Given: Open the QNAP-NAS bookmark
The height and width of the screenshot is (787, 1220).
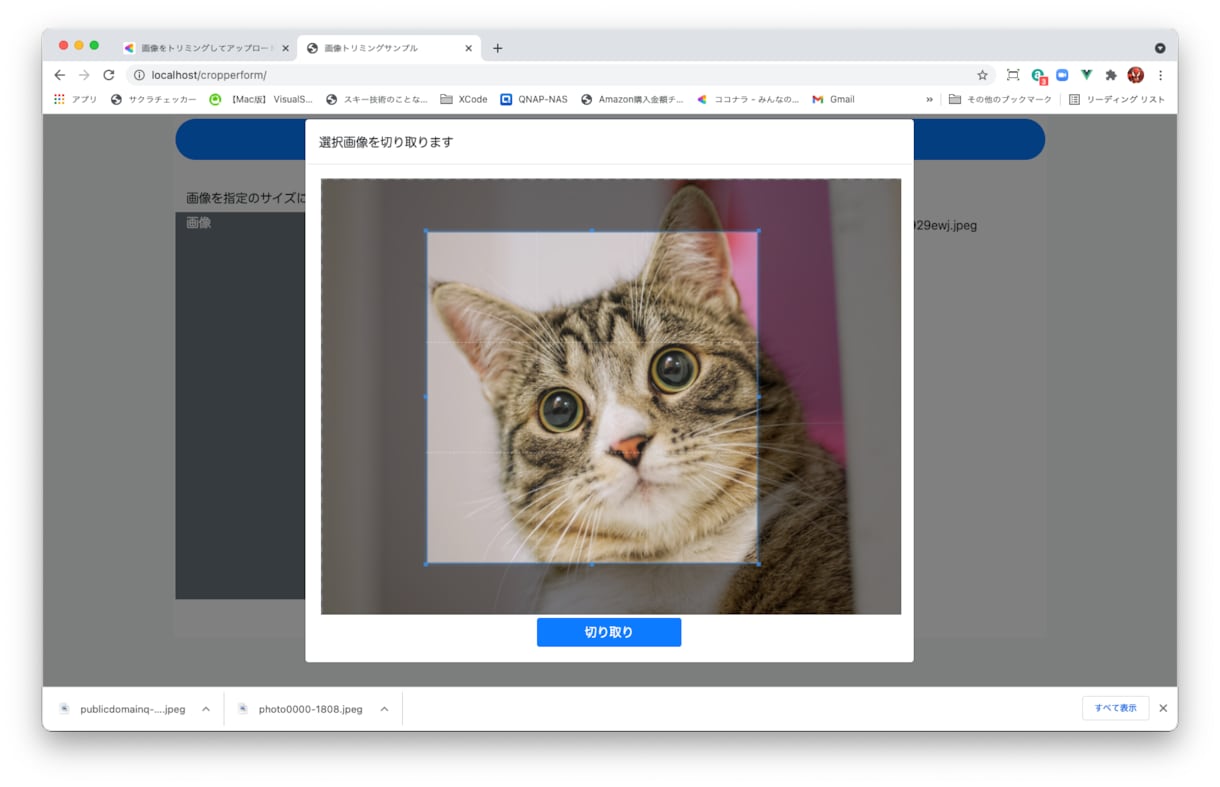Looking at the screenshot, I should coord(534,99).
